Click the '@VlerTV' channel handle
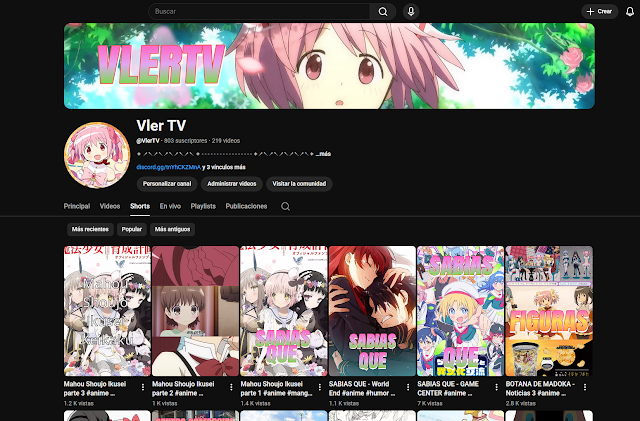 pos(148,140)
